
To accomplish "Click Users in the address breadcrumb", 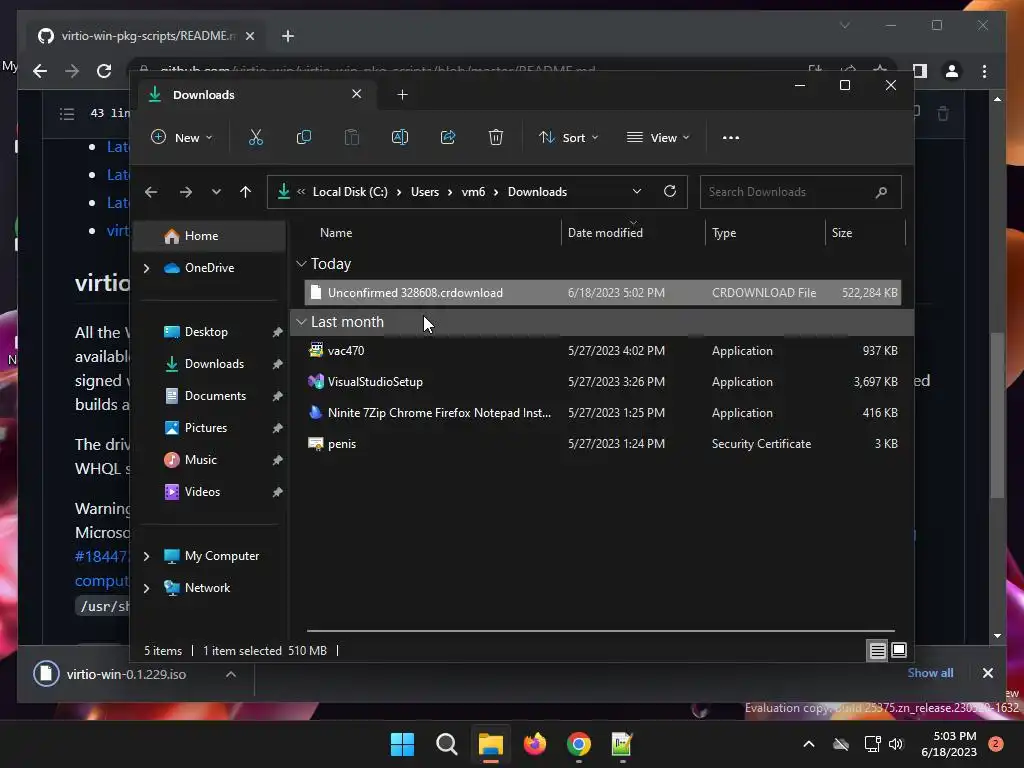I will [425, 192].
